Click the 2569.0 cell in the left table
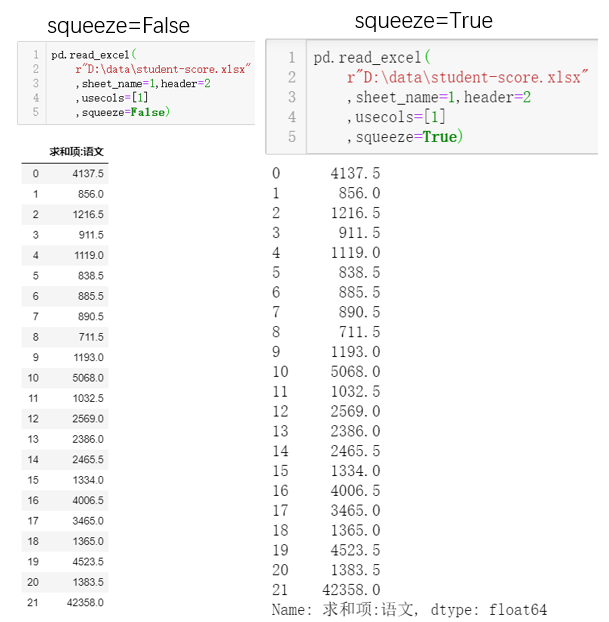The width and height of the screenshot is (609, 622). pos(88,418)
